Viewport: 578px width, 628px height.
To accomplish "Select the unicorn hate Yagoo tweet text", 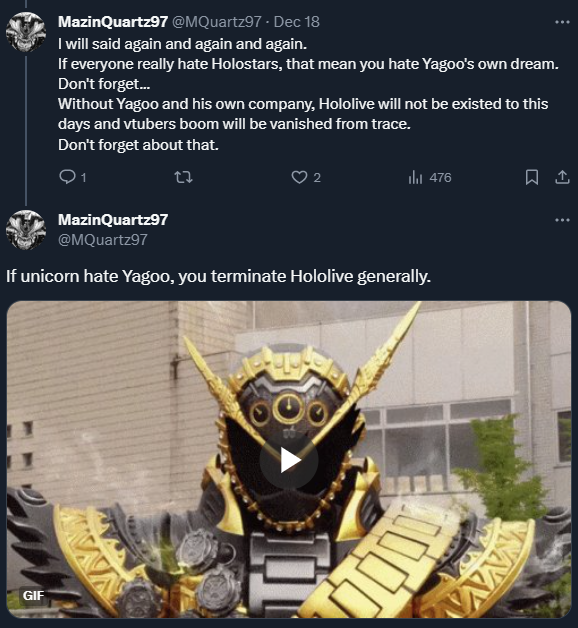I will pos(218,276).
